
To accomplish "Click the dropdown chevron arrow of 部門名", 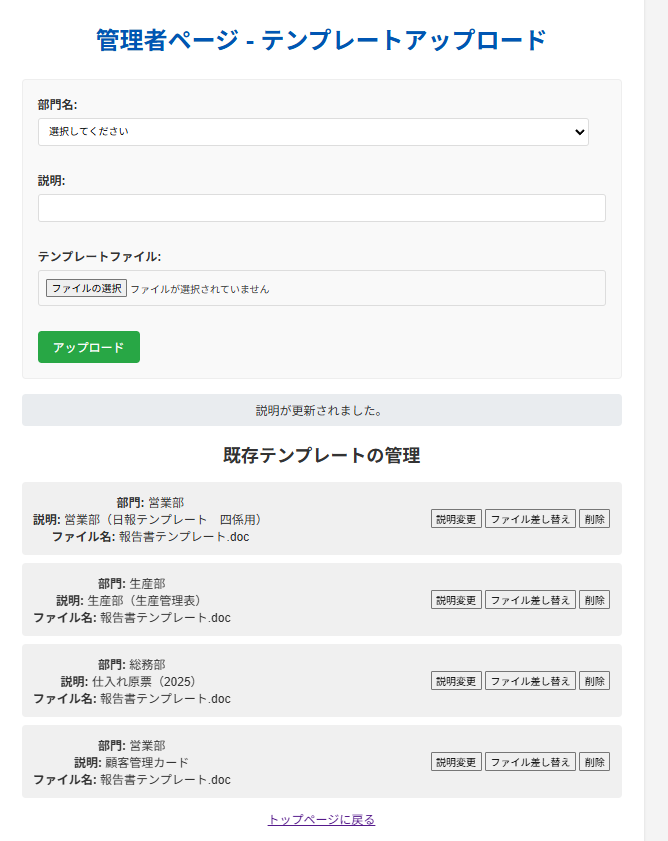I will coord(579,132).
